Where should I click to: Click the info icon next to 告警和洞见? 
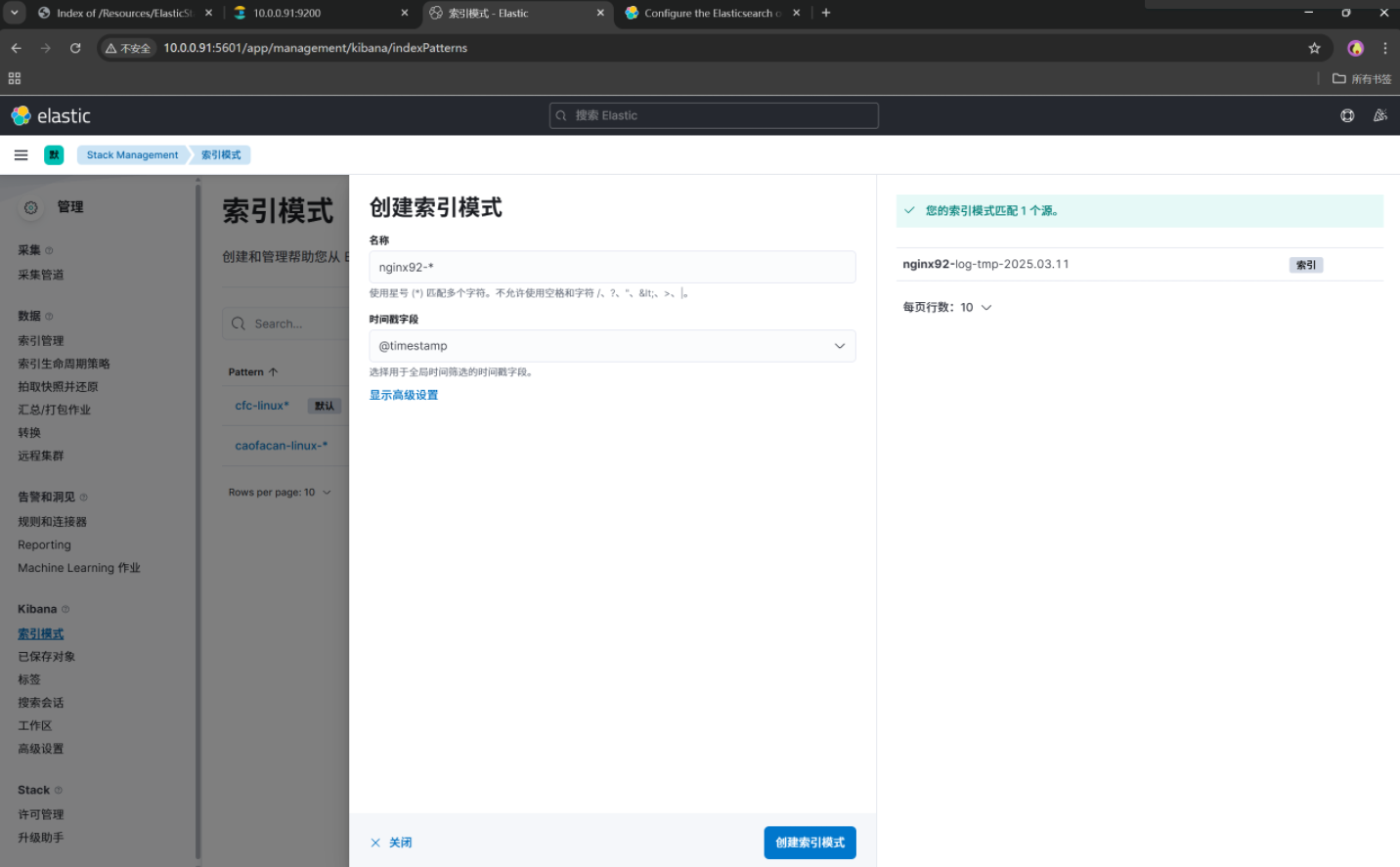(83, 497)
